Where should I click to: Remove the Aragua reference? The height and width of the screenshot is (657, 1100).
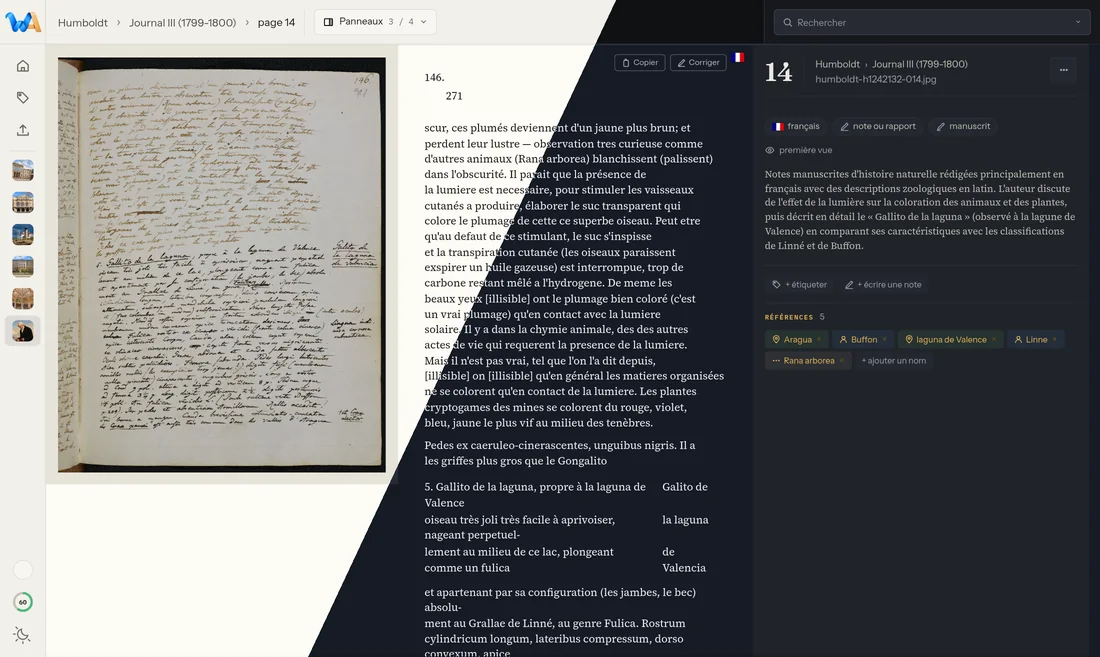click(819, 339)
